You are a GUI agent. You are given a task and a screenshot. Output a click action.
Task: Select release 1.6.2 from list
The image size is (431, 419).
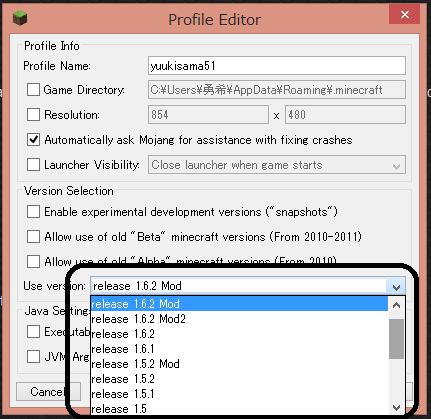(x=239, y=334)
